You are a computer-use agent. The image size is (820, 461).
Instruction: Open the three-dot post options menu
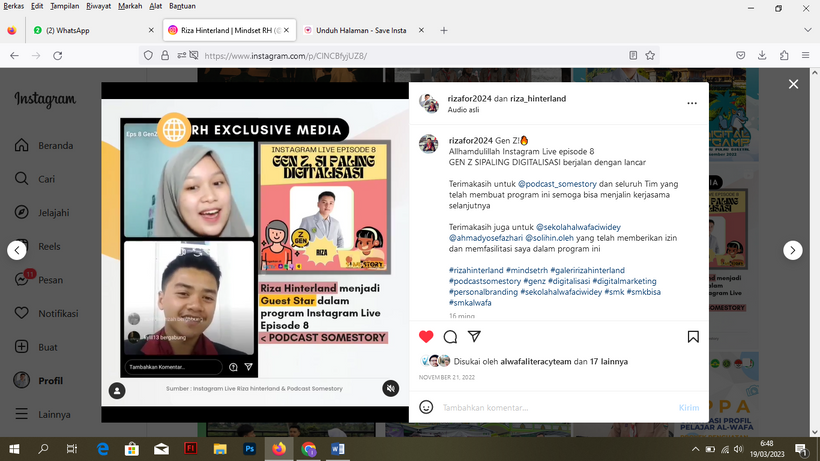[x=691, y=103]
